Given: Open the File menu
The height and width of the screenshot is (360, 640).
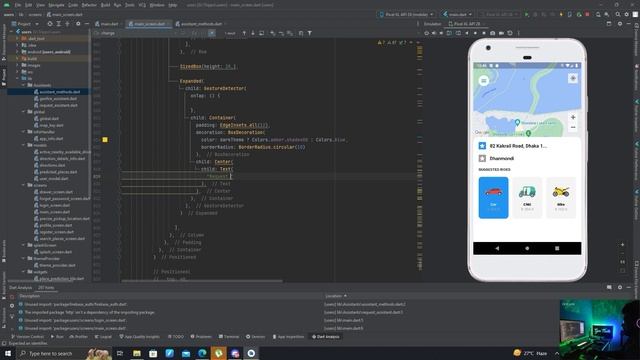Looking at the screenshot, I should (x=18, y=5).
